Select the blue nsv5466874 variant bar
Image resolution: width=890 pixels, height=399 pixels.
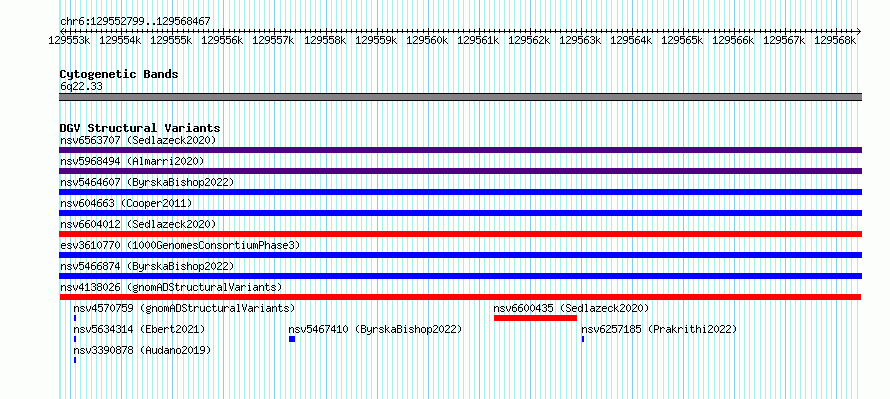(460, 276)
